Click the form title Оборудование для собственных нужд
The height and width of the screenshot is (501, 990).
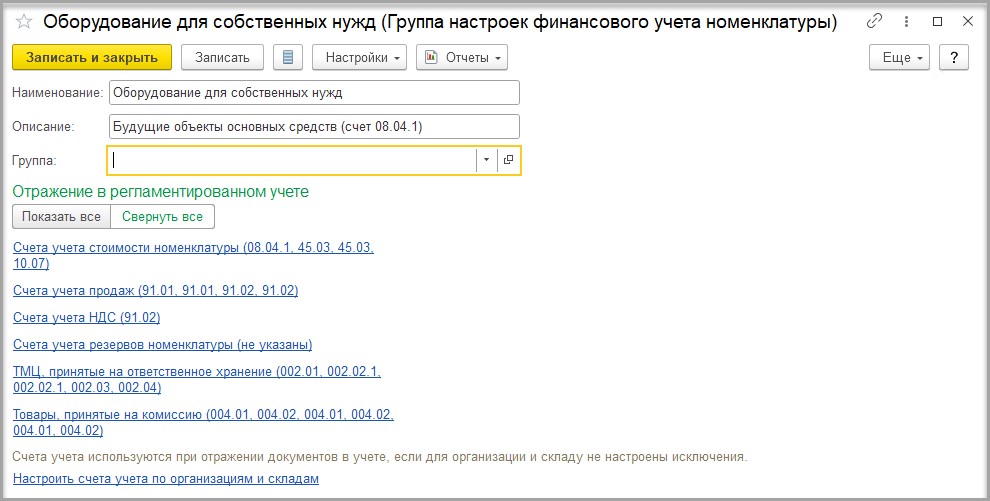pos(440,22)
